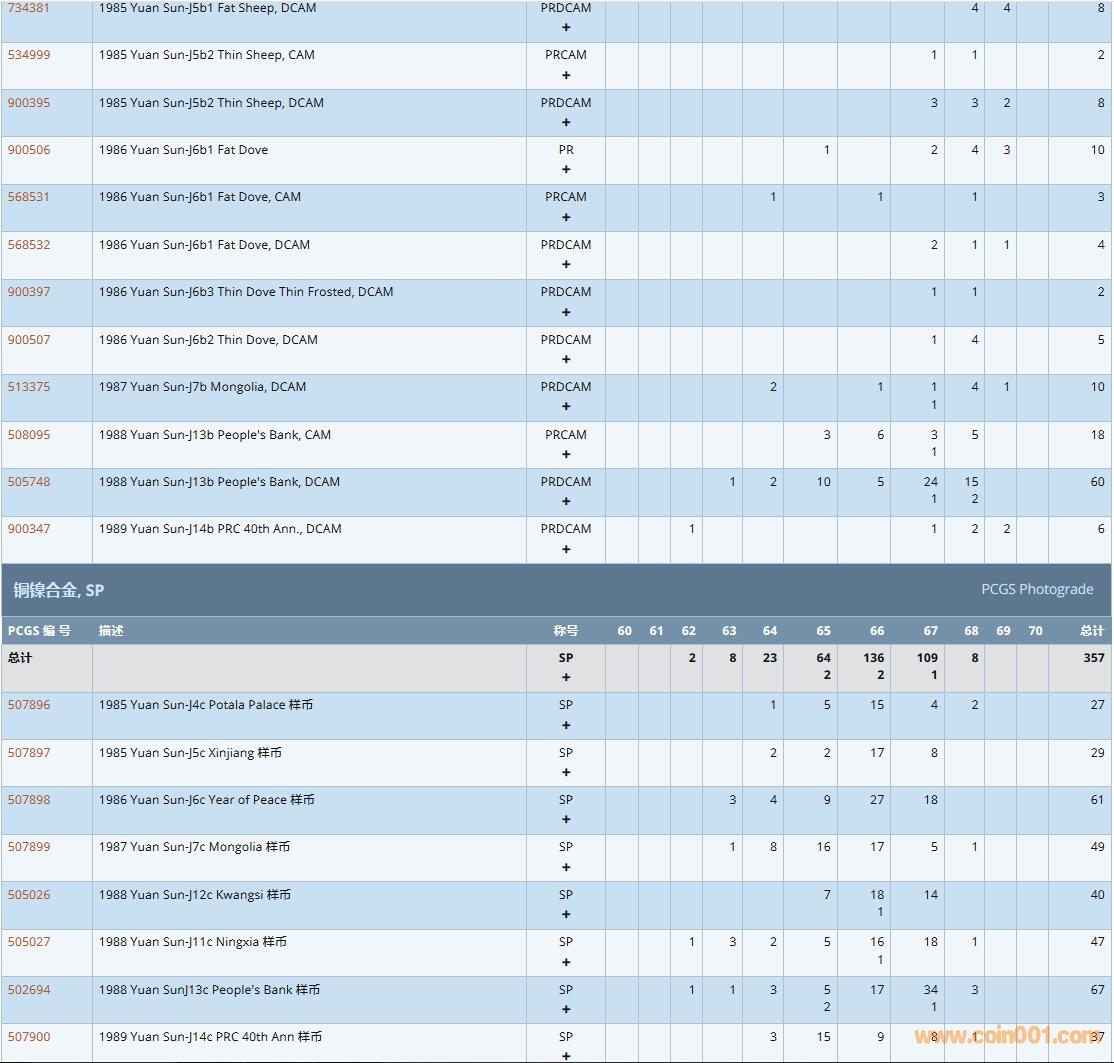
Task: Expand plus for 1985 Potala Palace 样币
Action: coord(566,725)
